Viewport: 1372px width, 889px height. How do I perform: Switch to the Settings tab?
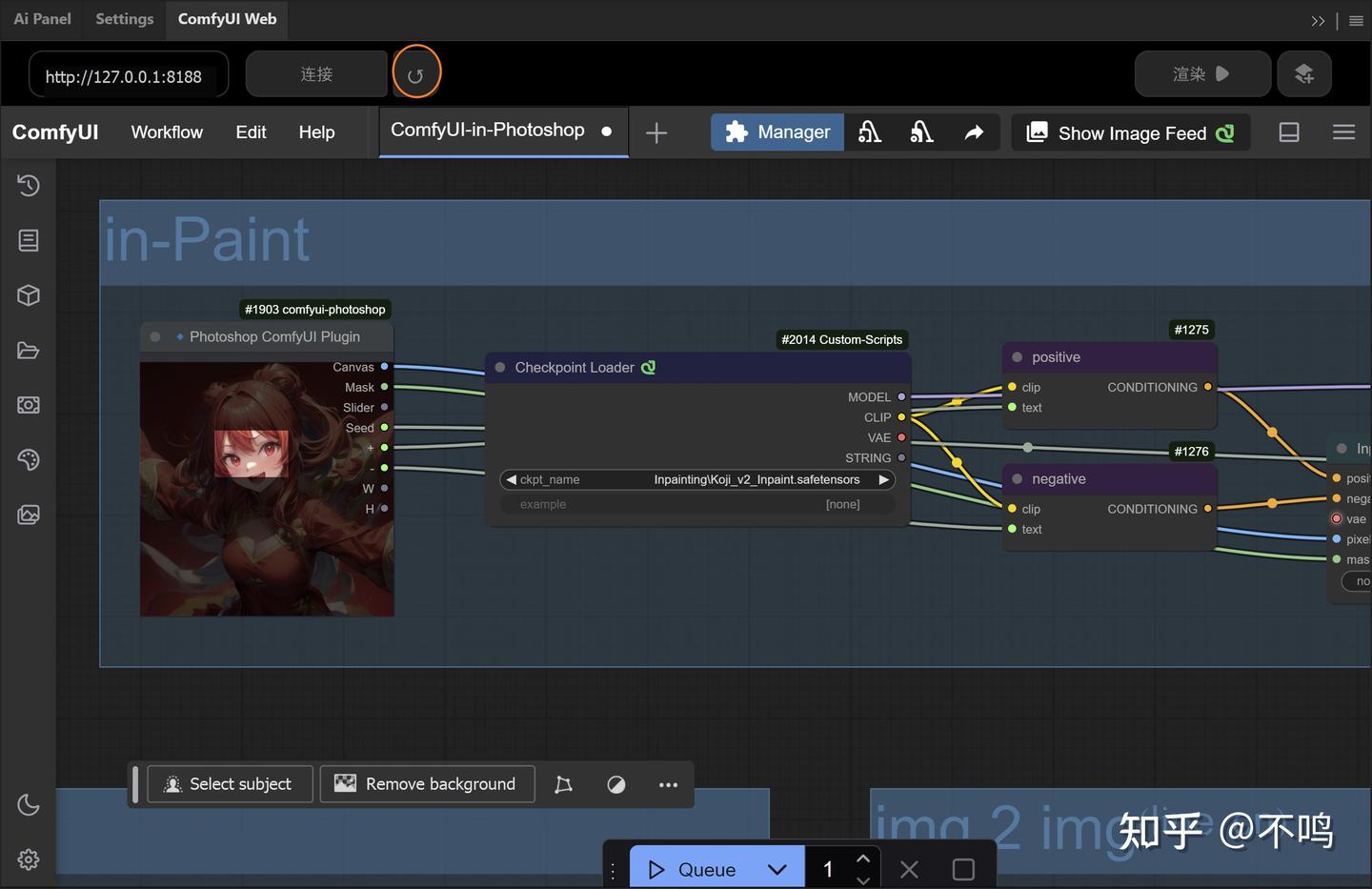coord(124,19)
